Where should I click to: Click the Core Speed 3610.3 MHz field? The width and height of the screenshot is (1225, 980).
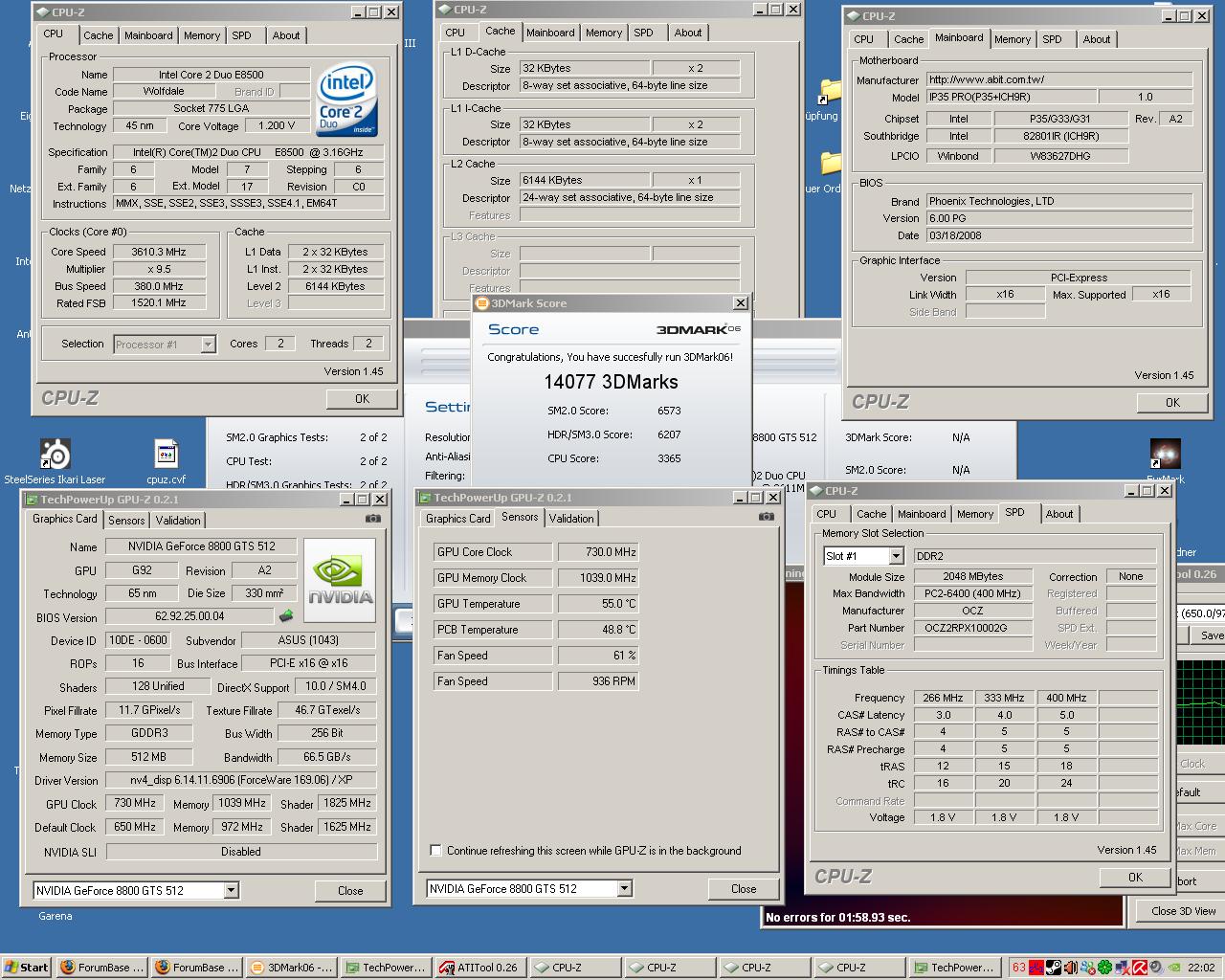click(x=159, y=252)
